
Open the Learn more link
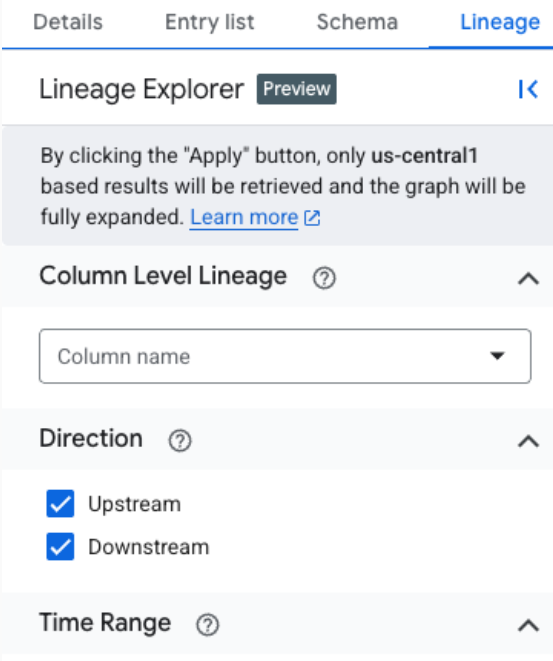point(244,218)
